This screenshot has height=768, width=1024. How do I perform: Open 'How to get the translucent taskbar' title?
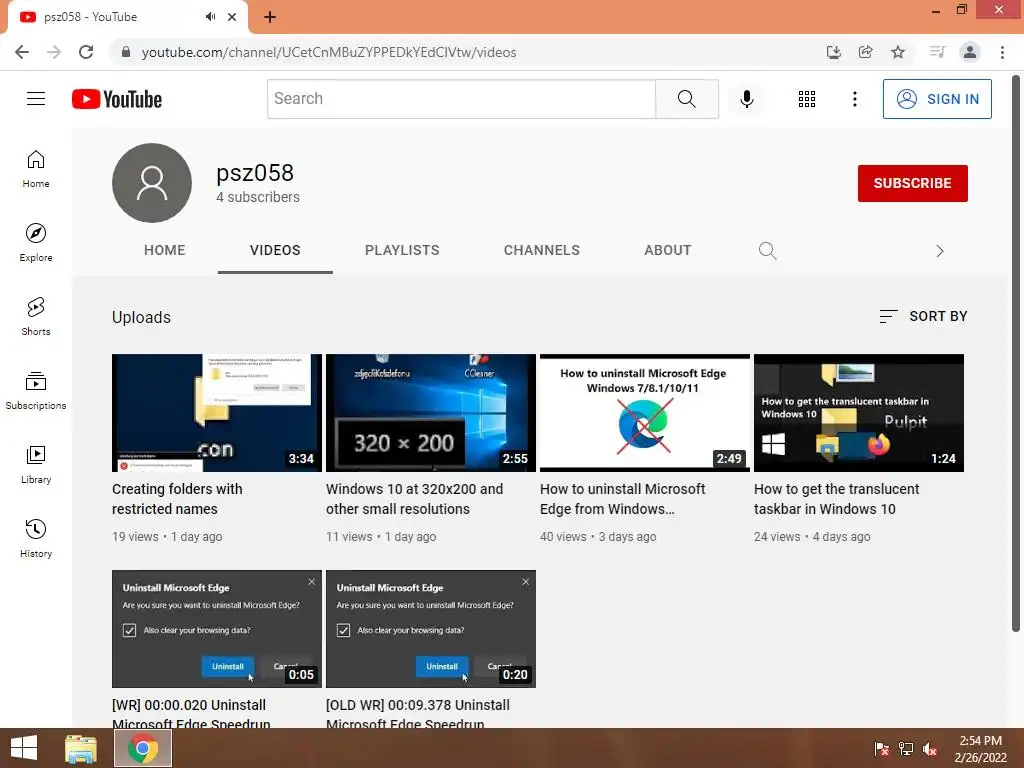coord(837,499)
